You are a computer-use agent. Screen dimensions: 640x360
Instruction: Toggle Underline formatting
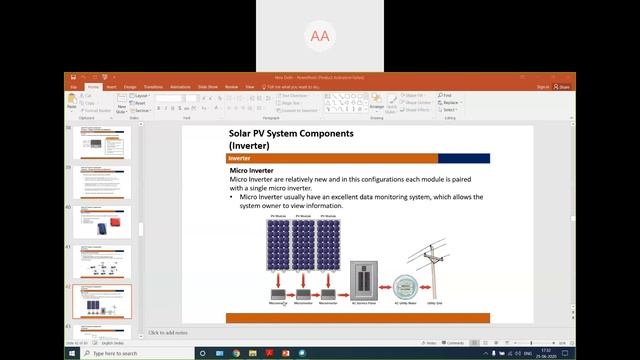pos(173,108)
